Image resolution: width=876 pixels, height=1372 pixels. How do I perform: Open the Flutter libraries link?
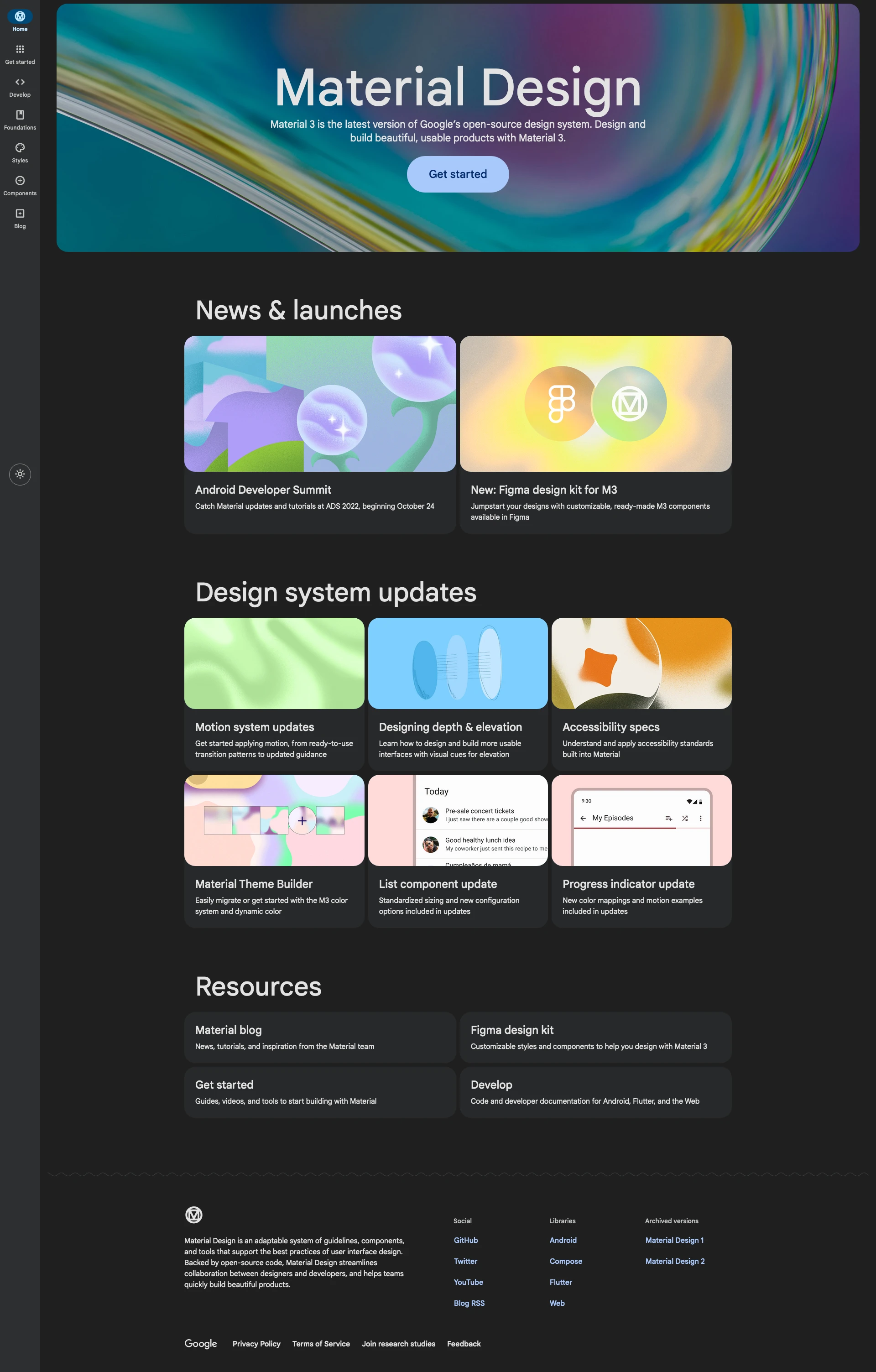click(560, 1282)
